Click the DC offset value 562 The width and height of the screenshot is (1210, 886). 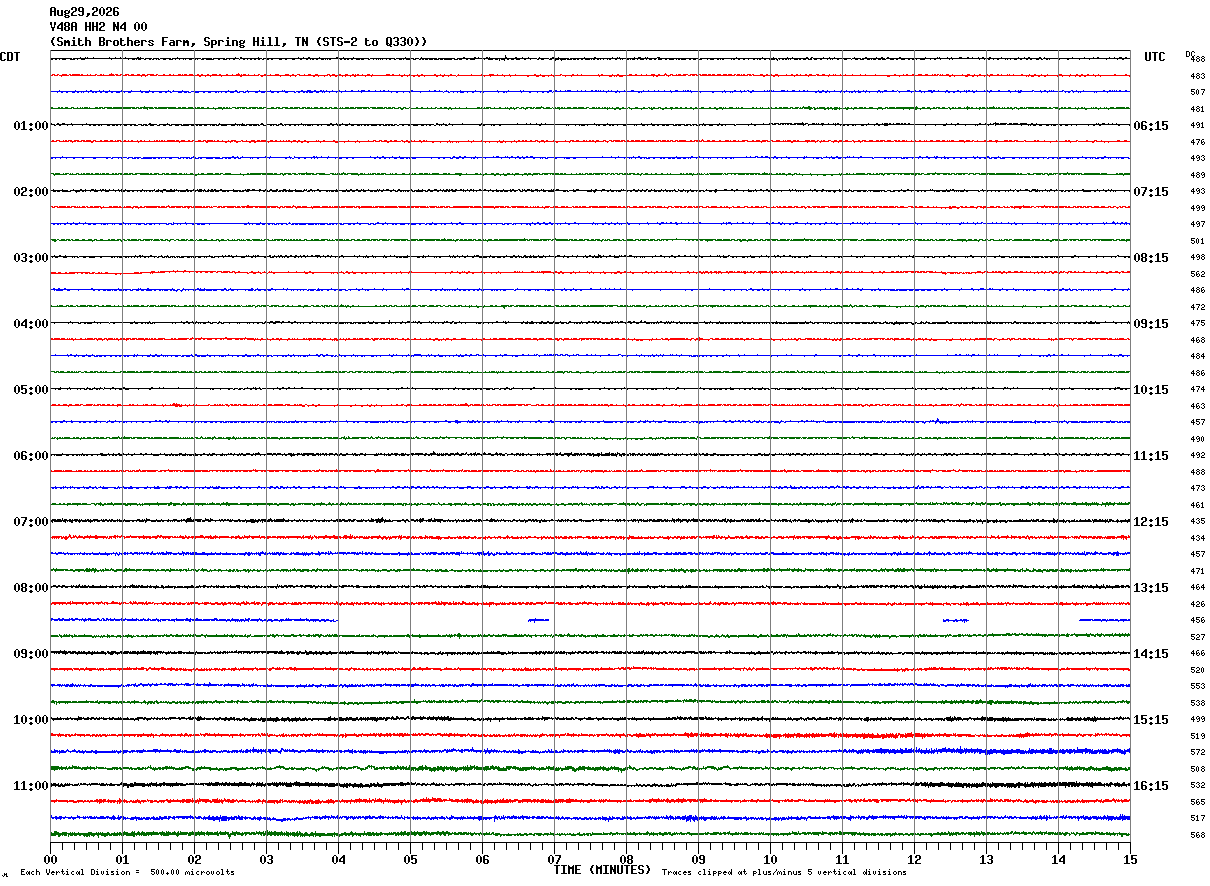[1197, 274]
